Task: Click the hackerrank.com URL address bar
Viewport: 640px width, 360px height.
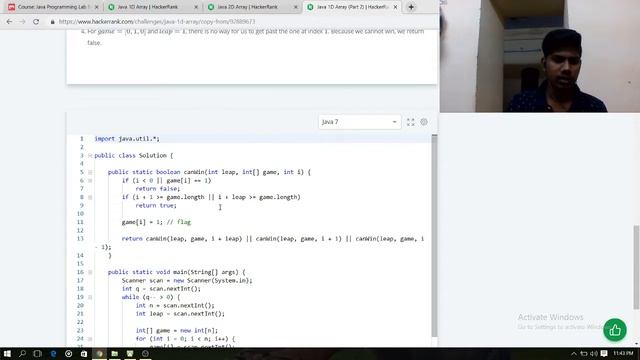Action: click(x=157, y=22)
